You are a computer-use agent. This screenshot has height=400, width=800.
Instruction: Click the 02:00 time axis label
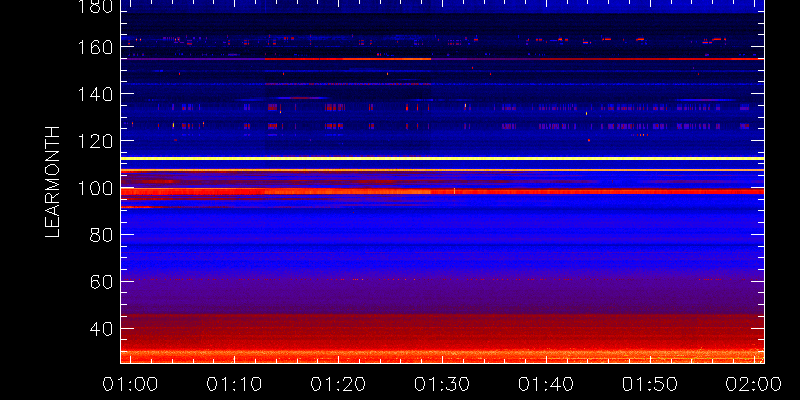(x=754, y=384)
